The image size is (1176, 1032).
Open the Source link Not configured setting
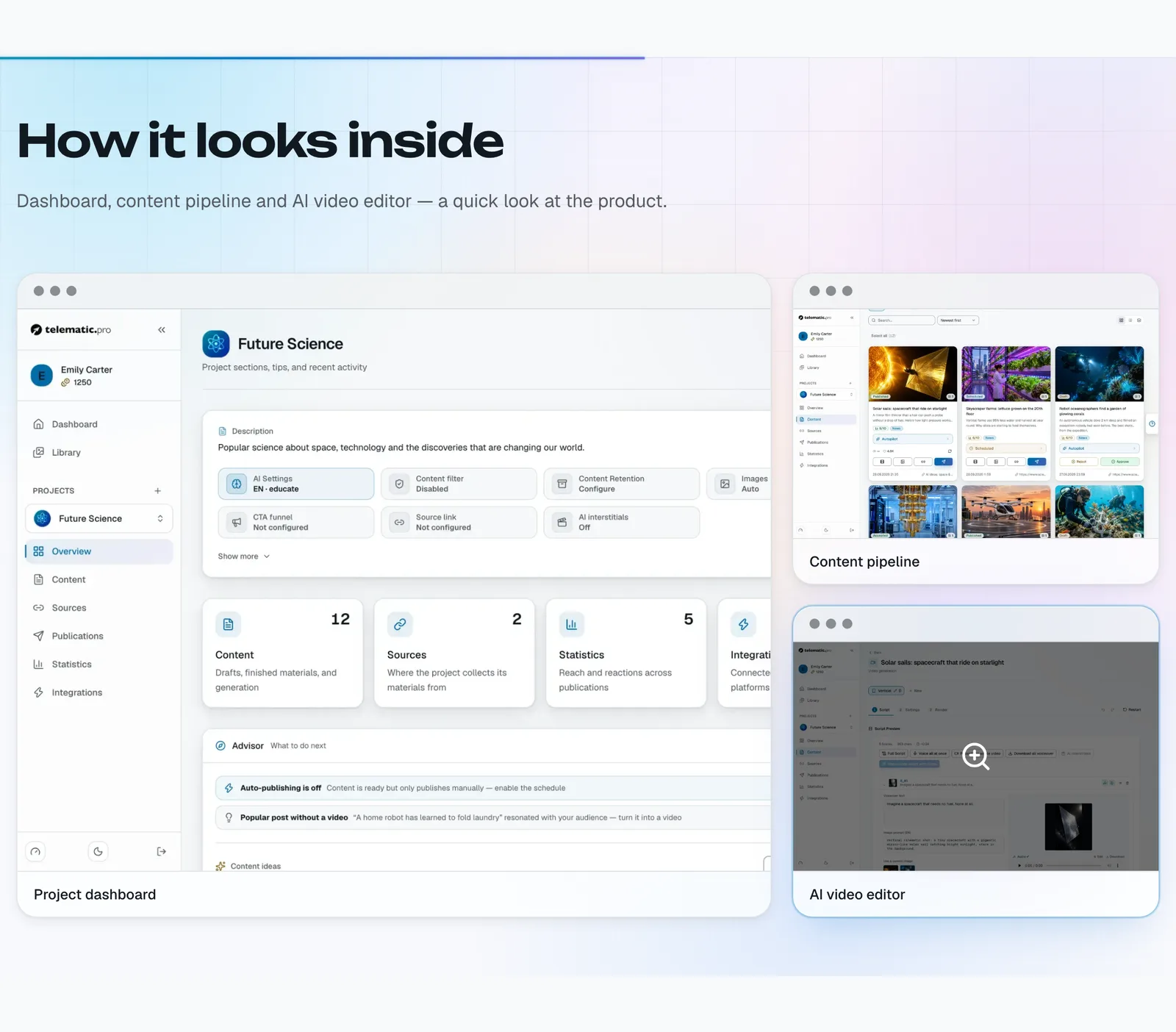tap(459, 523)
